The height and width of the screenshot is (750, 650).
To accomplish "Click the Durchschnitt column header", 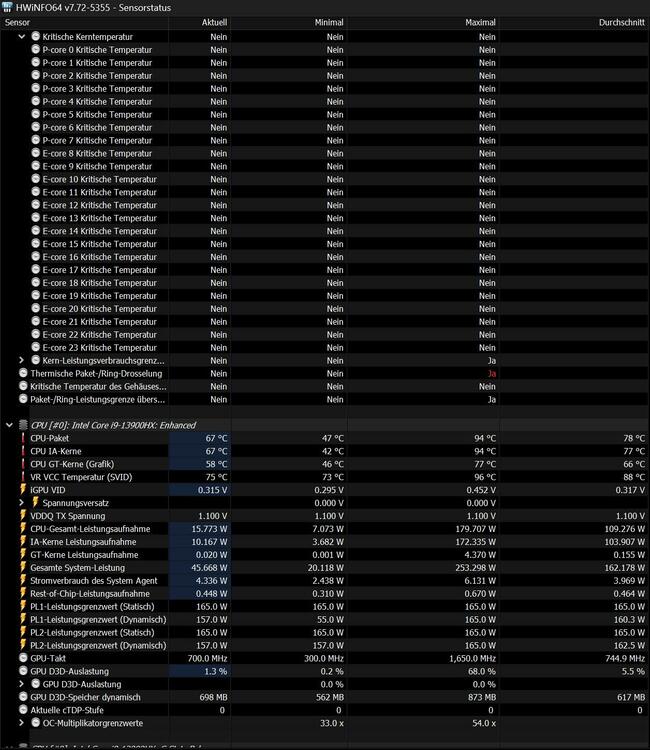I will pyautogui.click(x=620, y=21).
